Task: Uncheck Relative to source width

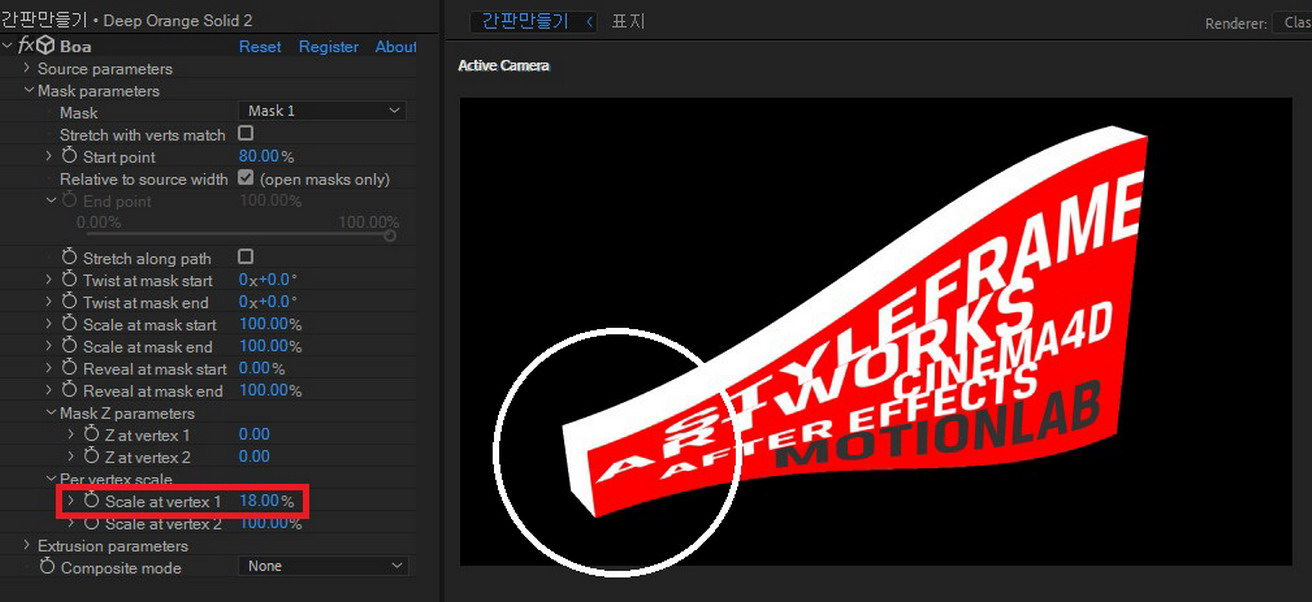Action: point(245,178)
